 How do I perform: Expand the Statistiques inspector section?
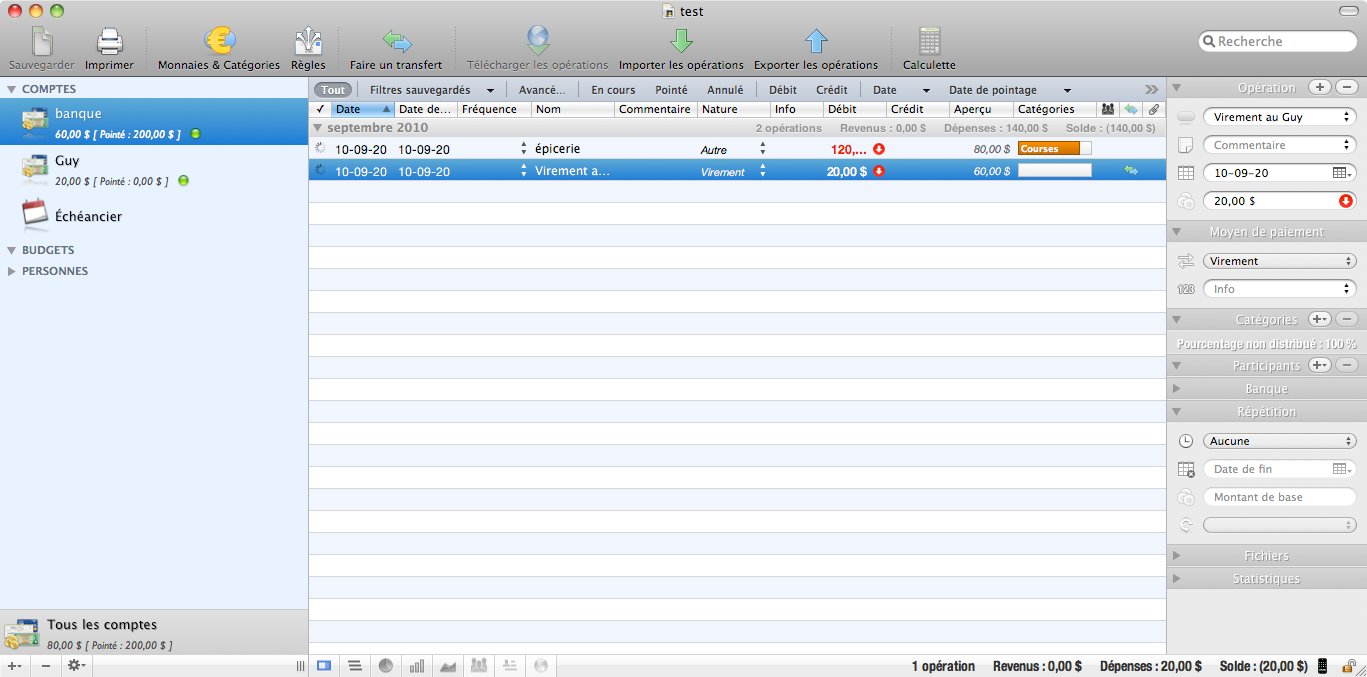click(1177, 579)
